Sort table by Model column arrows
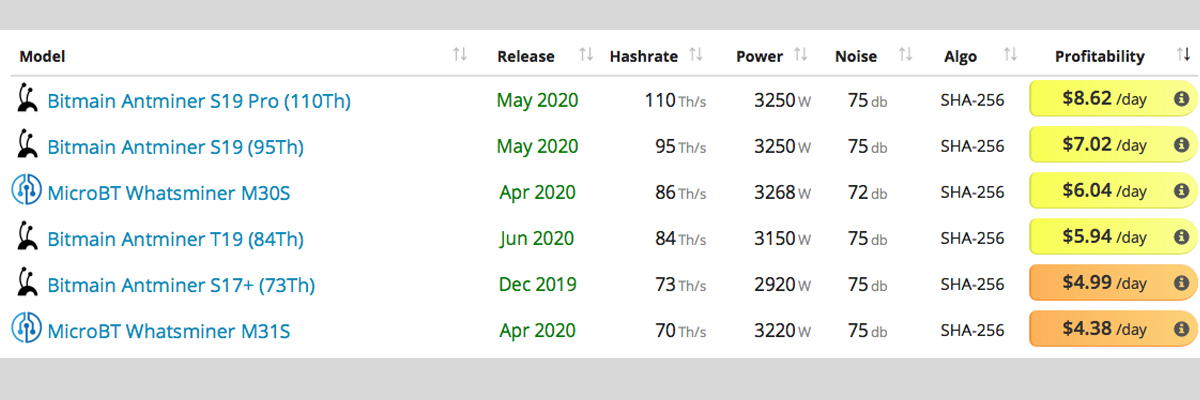1200x400 pixels. 460,55
